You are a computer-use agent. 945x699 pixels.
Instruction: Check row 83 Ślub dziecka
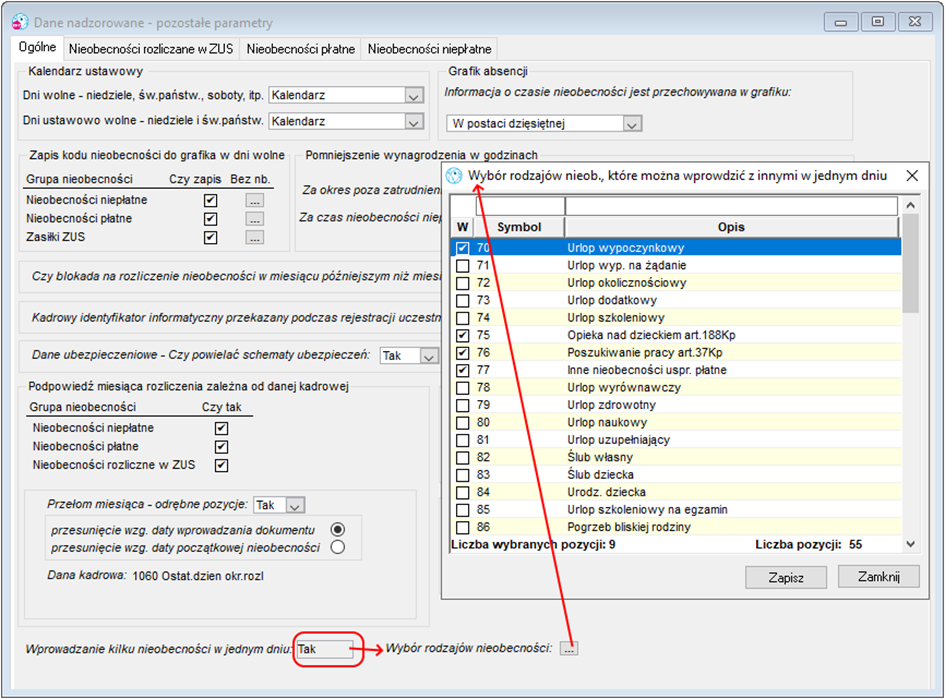[462, 475]
